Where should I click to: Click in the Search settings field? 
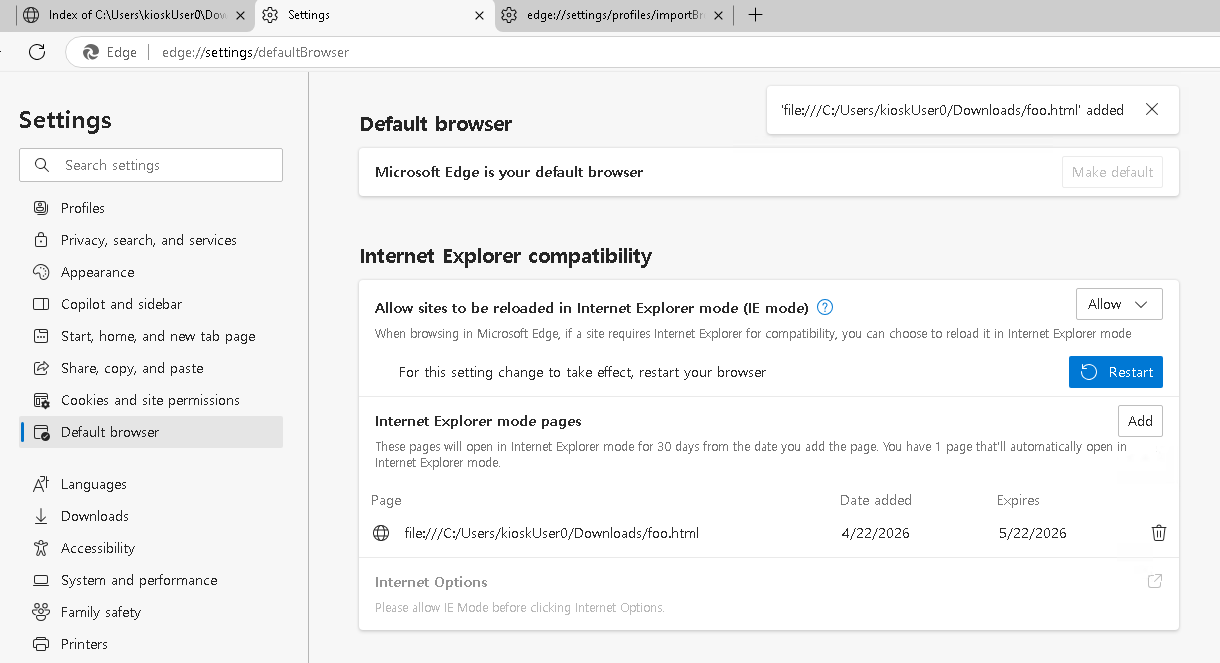click(x=151, y=165)
